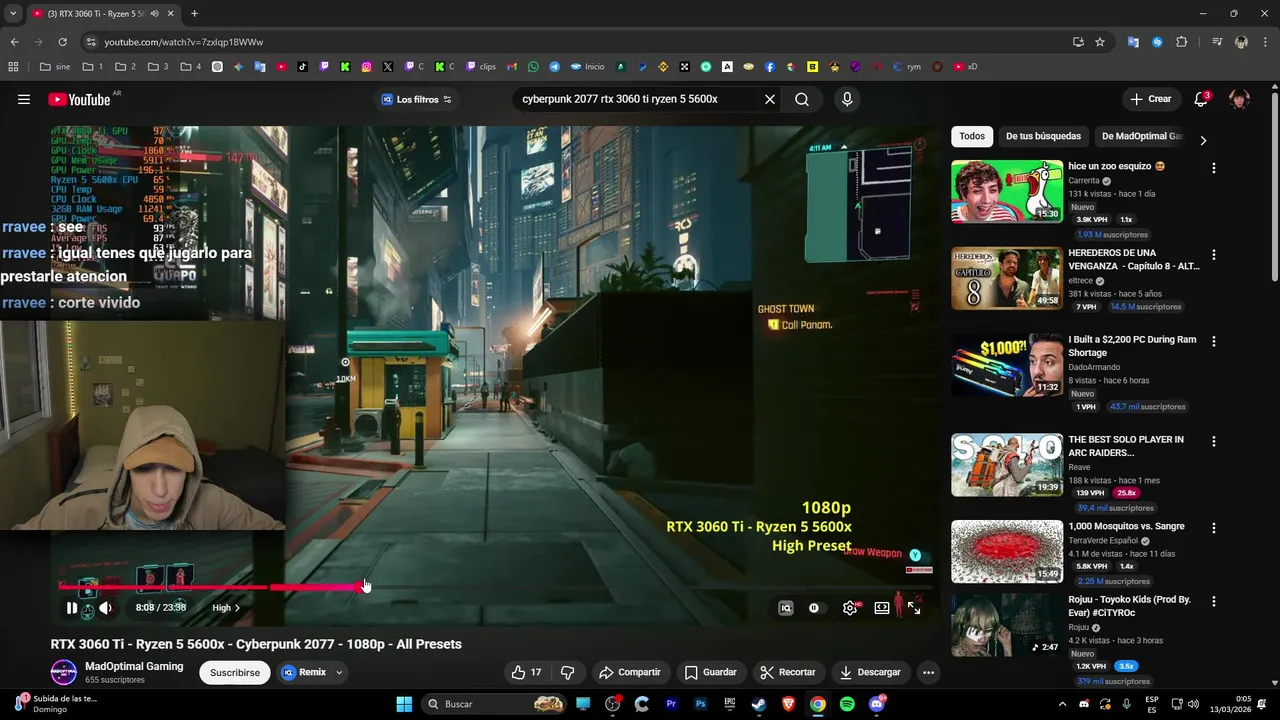Mute the video volume
Viewport: 1280px width, 720px height.
pos(105,608)
